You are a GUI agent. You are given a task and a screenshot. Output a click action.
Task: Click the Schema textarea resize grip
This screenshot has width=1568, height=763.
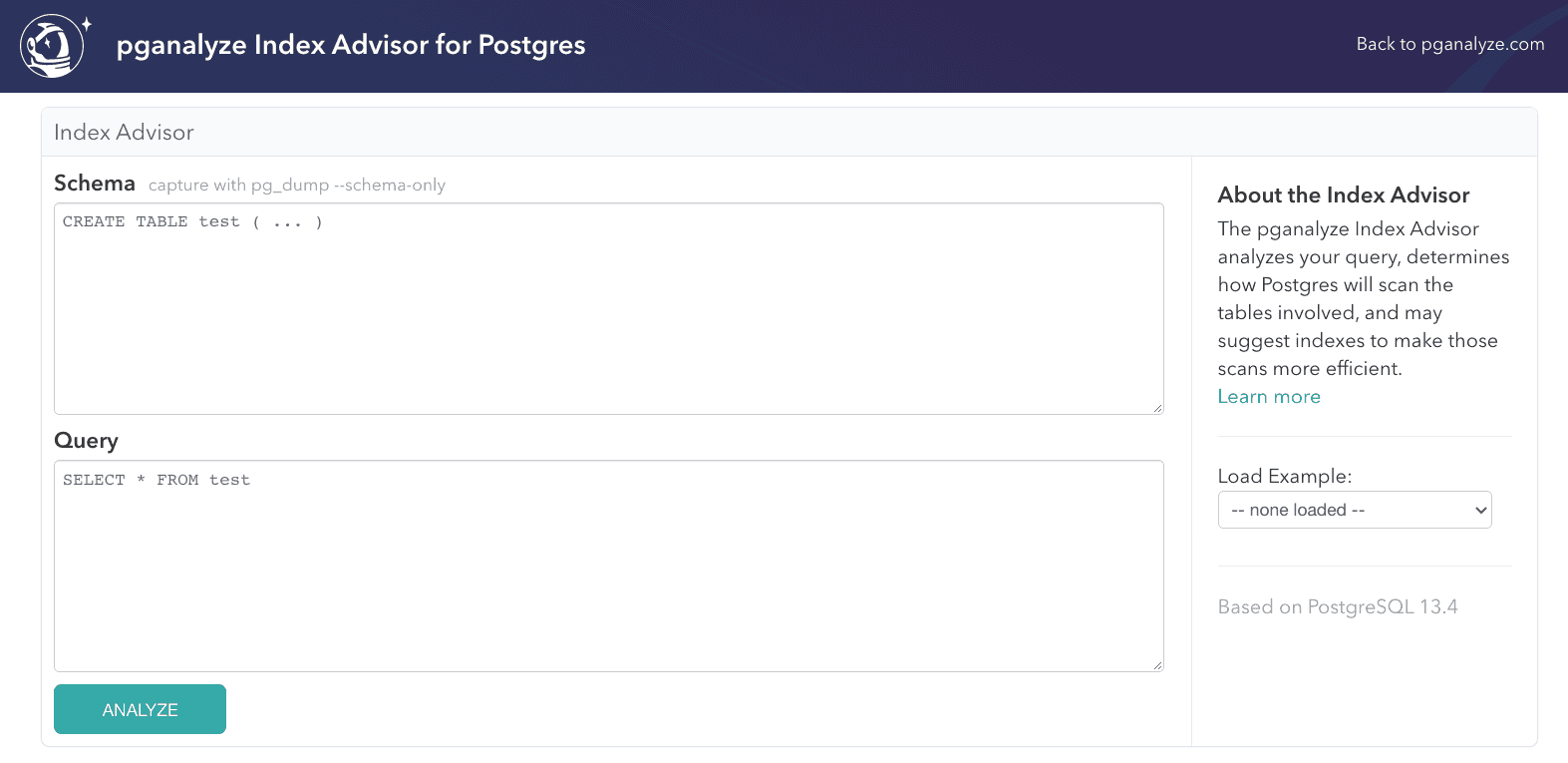1156,407
